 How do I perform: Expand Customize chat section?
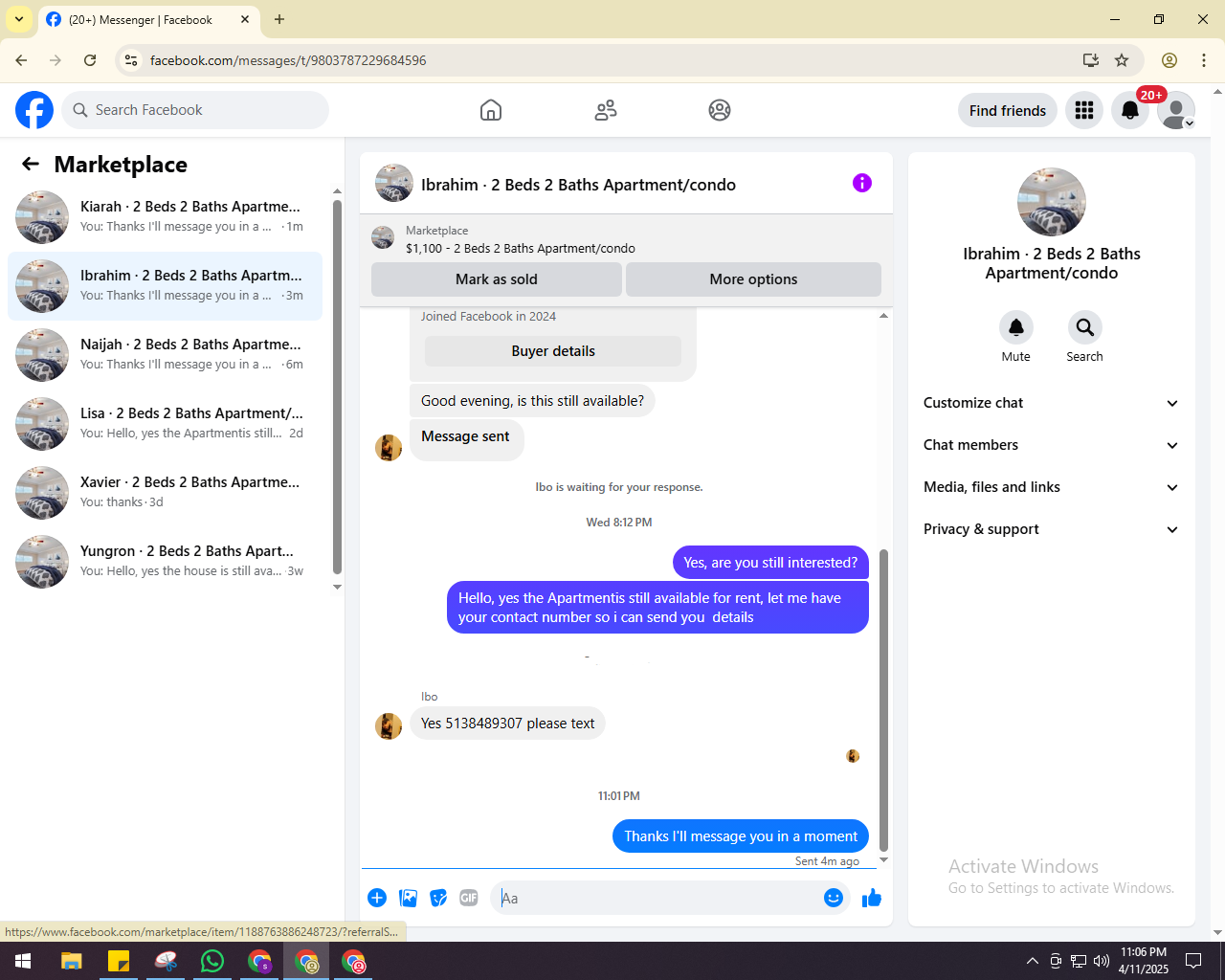[x=1051, y=403]
